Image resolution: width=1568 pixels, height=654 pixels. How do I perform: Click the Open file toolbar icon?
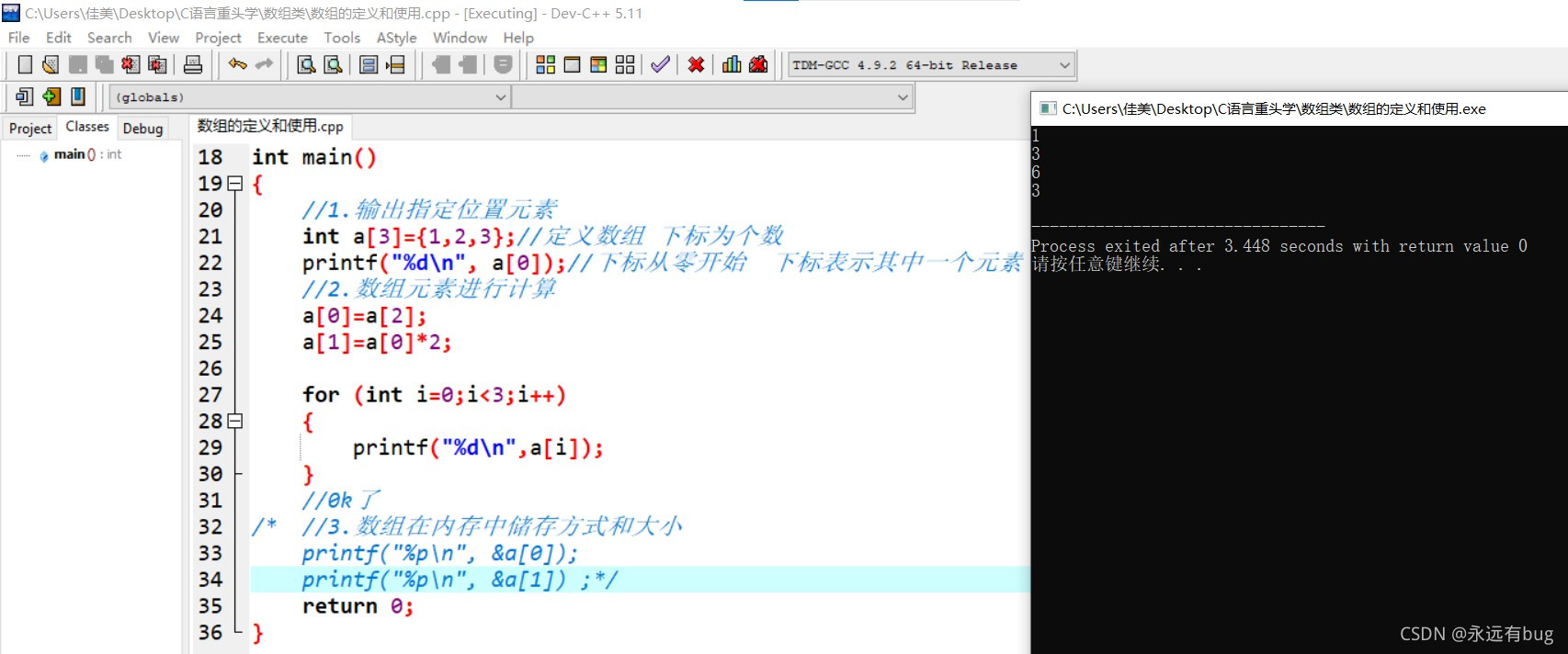click(x=51, y=64)
